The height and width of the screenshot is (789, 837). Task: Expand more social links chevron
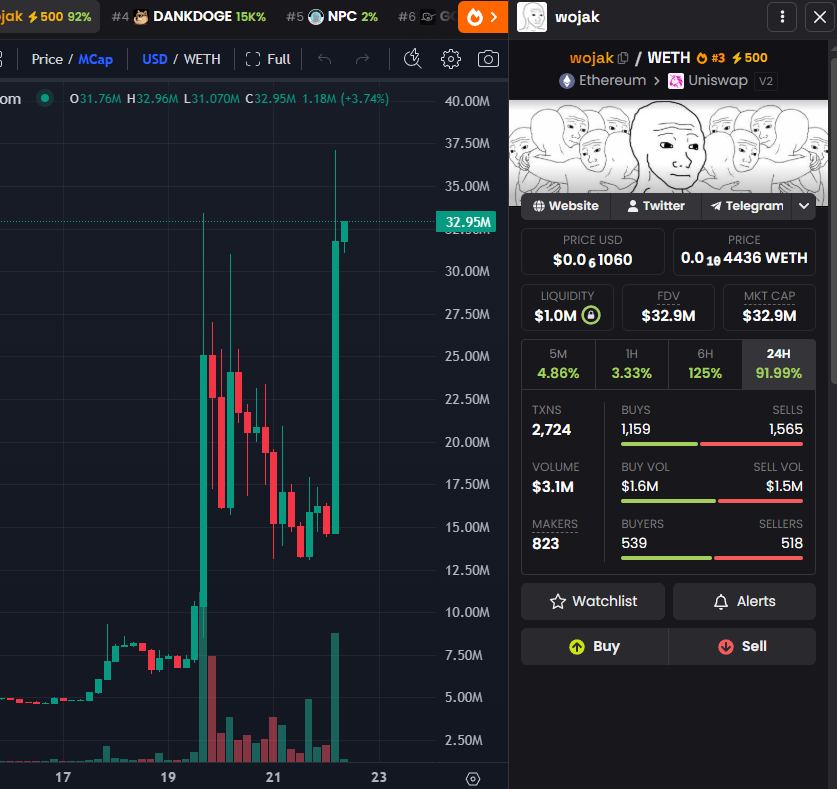point(804,206)
